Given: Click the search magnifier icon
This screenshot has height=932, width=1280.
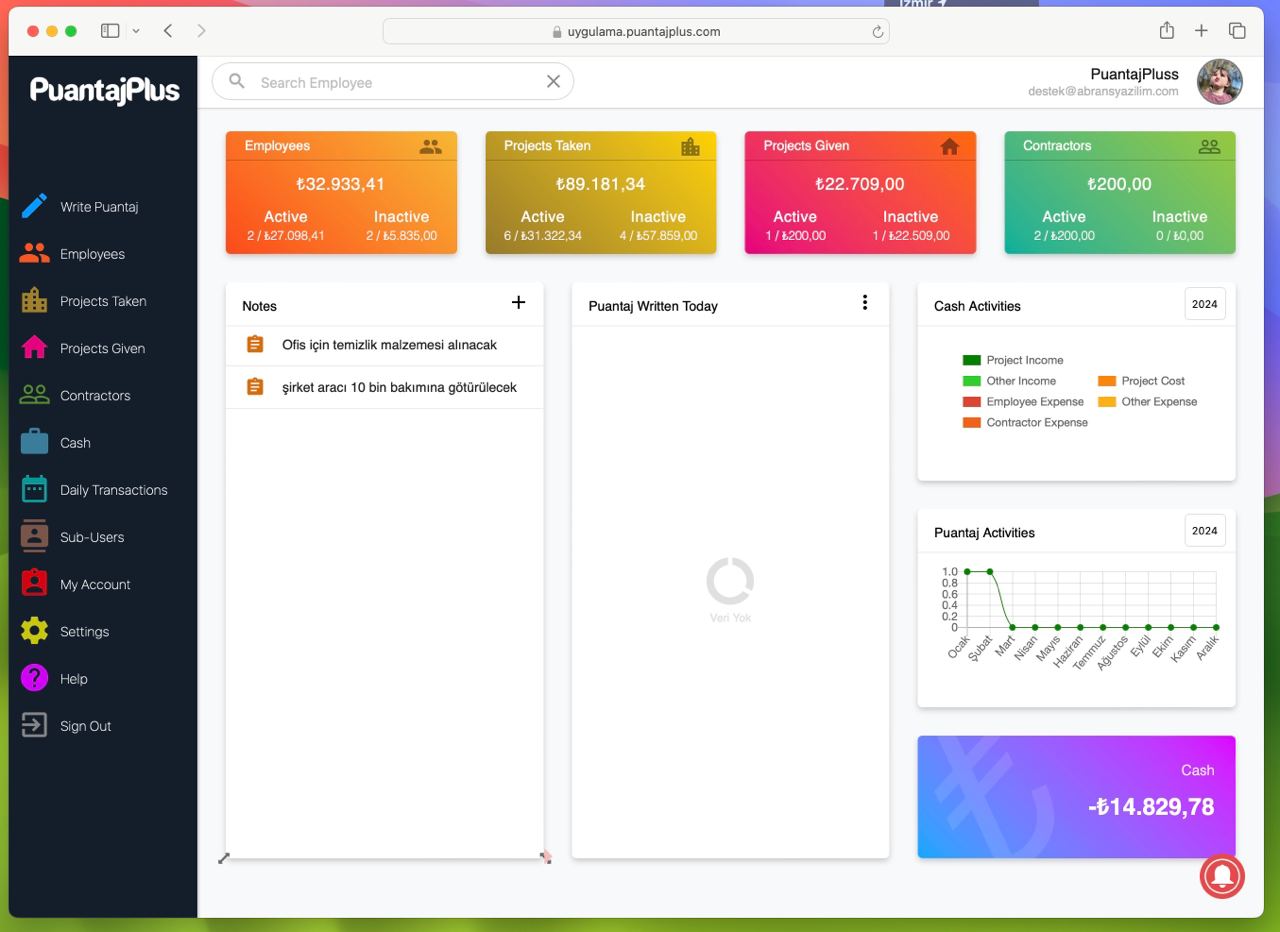Looking at the screenshot, I should click(x=237, y=81).
